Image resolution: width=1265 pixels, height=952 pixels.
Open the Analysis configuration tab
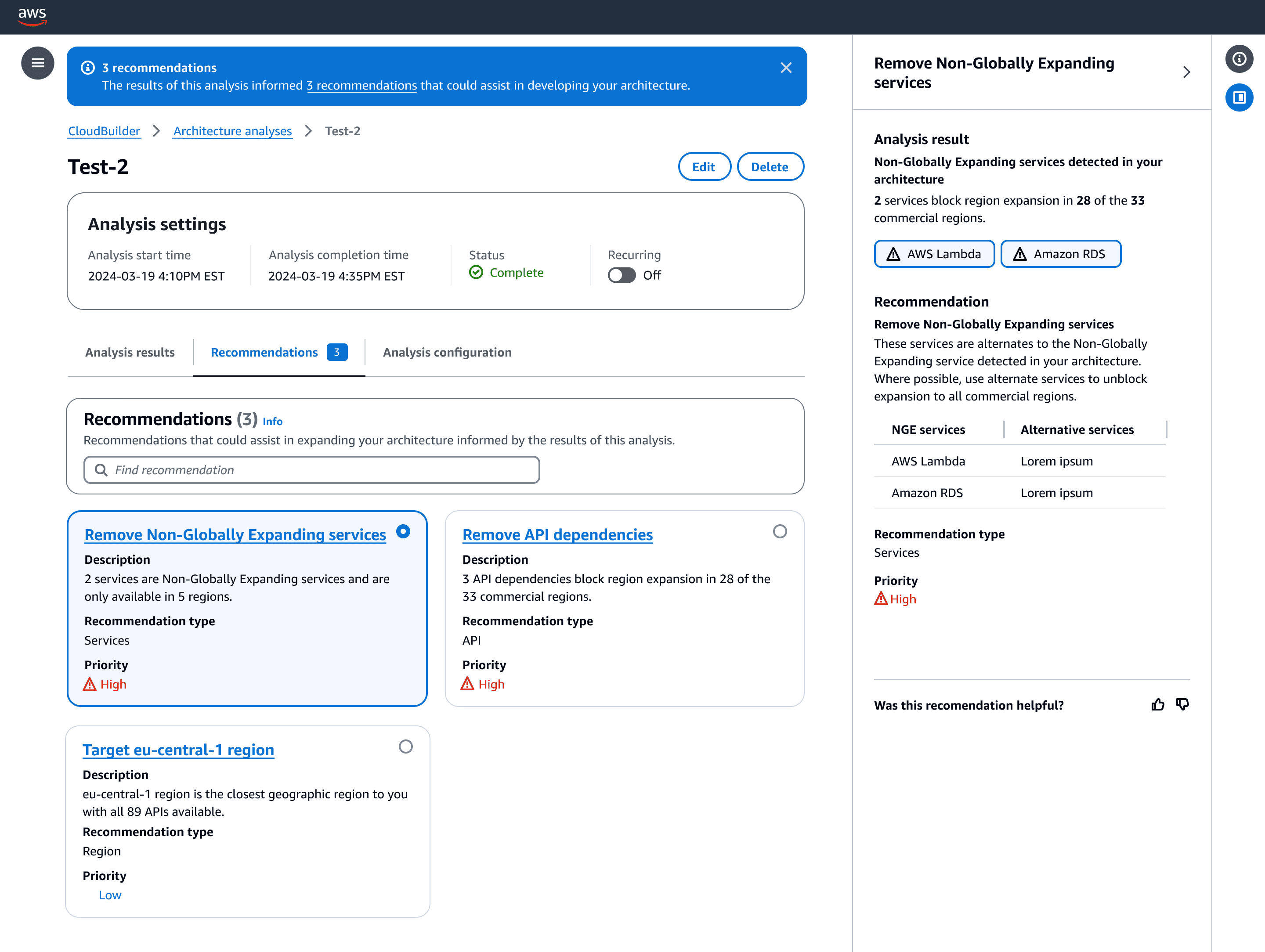[447, 352]
